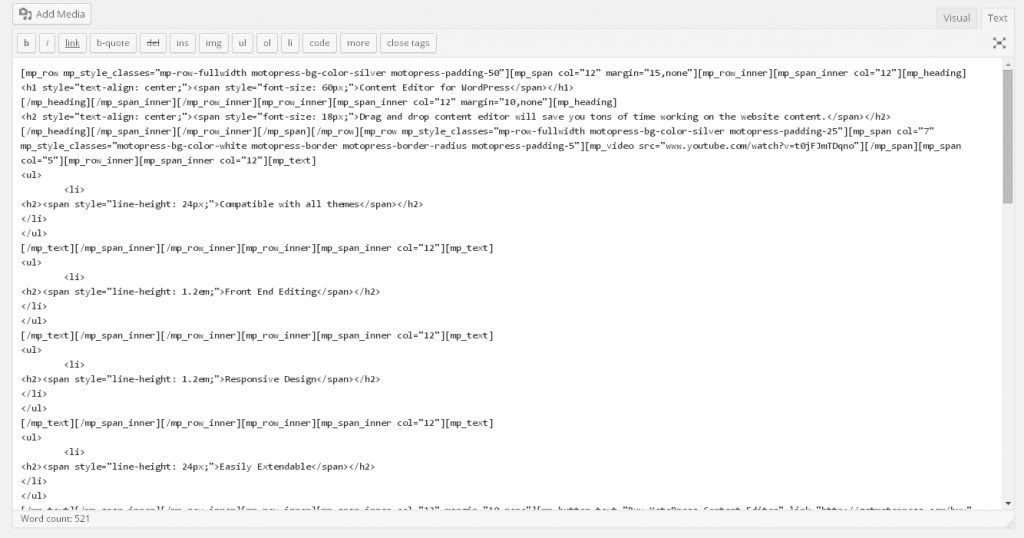Viewport: 1024px width, 538px height.
Task: Add ordered list with ol button
Action: click(x=267, y=43)
